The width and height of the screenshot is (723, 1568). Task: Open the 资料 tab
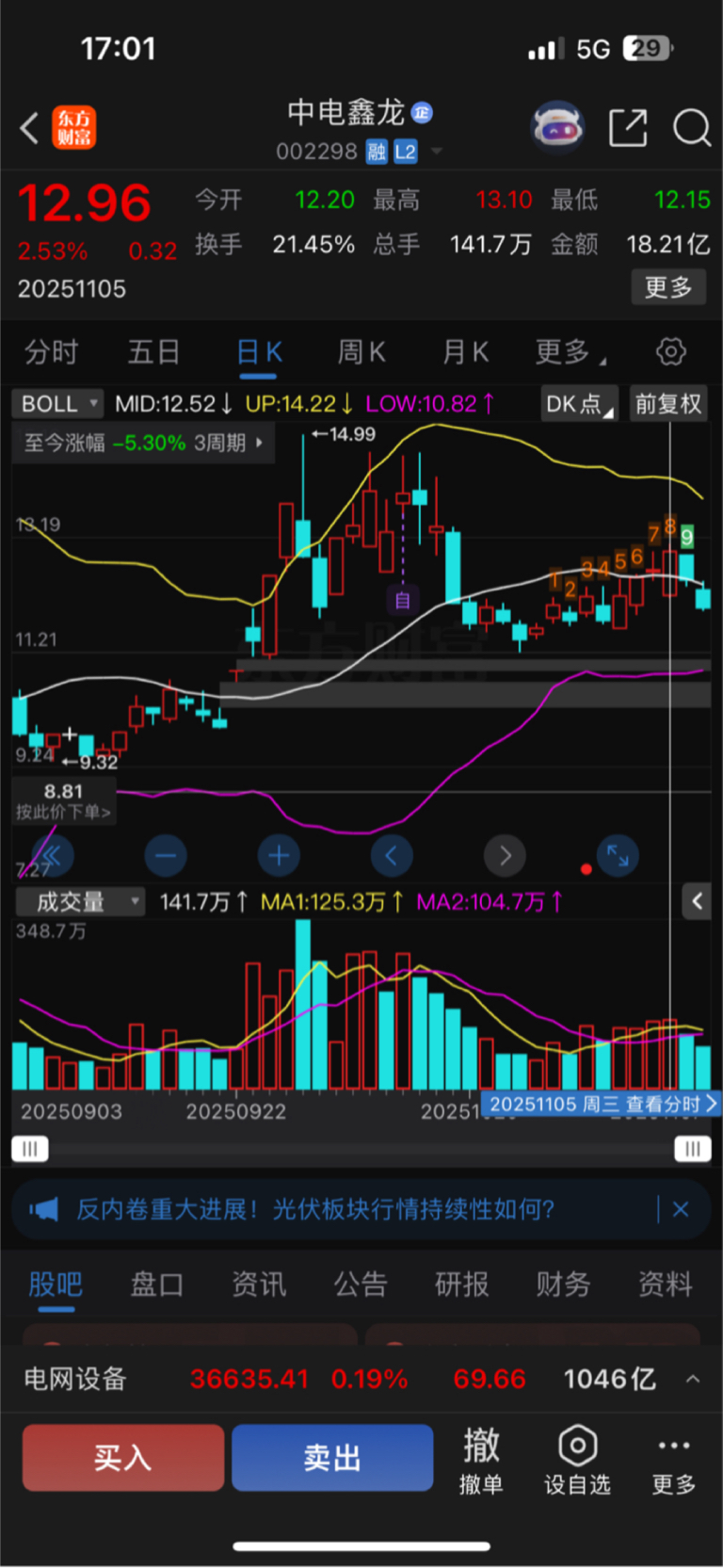pyautogui.click(x=666, y=1285)
